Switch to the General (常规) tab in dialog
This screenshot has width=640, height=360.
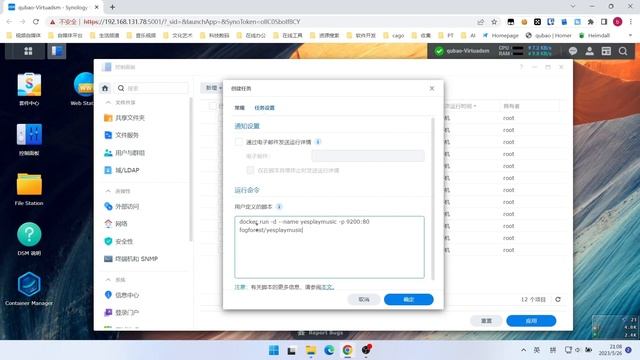(240, 108)
